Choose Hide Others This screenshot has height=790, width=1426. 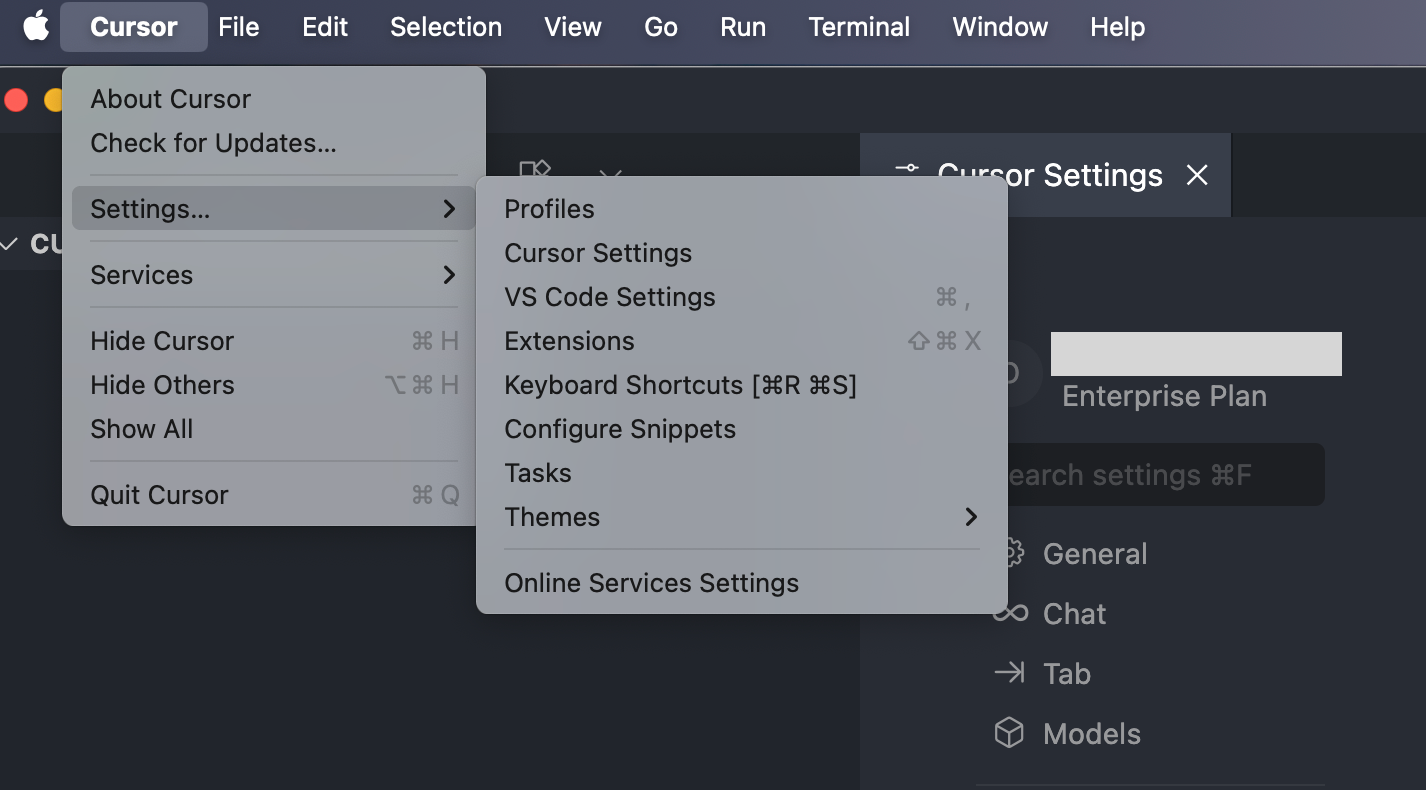274,385
